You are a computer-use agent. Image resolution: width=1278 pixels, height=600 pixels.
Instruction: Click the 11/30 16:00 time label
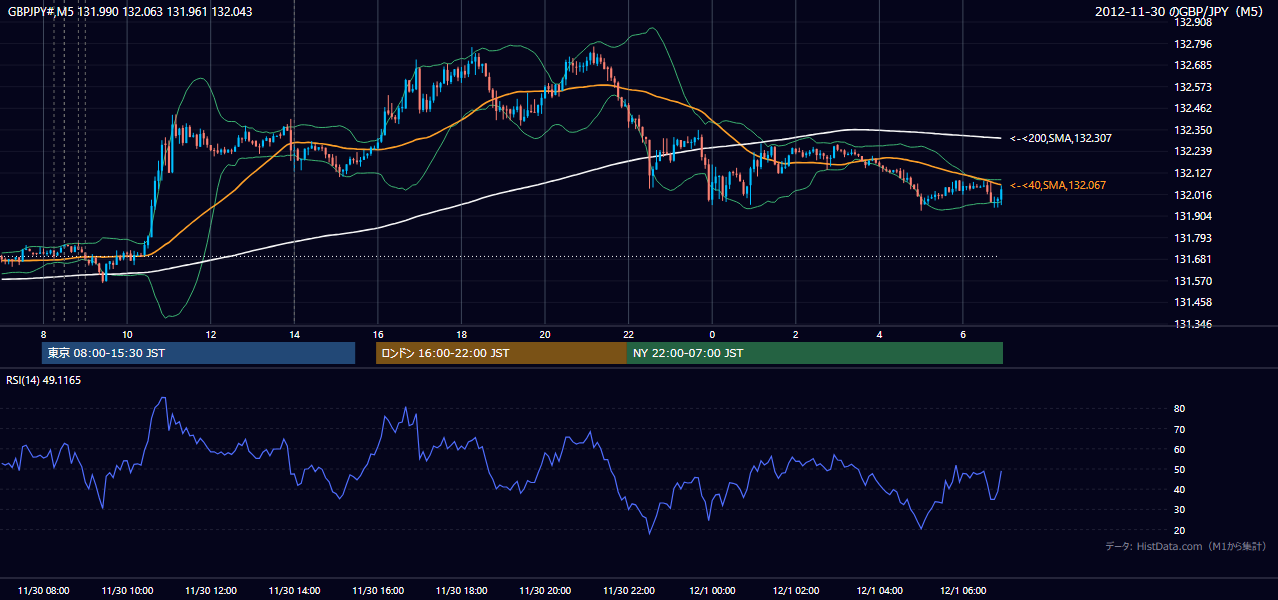point(377,591)
